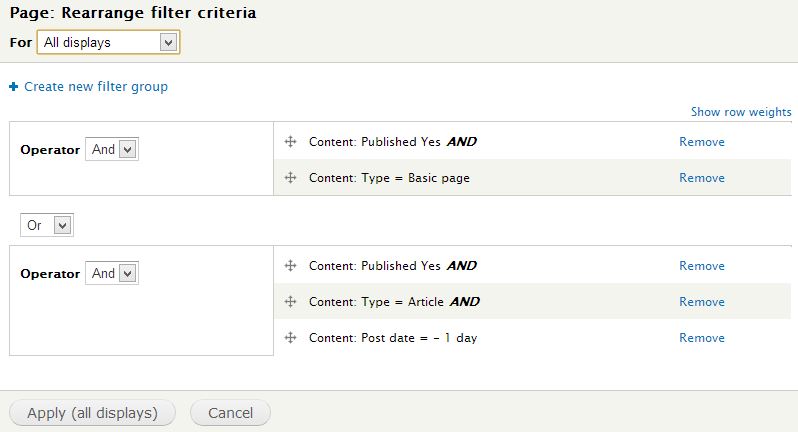
Task: Click the plus icon for new filter group
Action: (x=14, y=87)
